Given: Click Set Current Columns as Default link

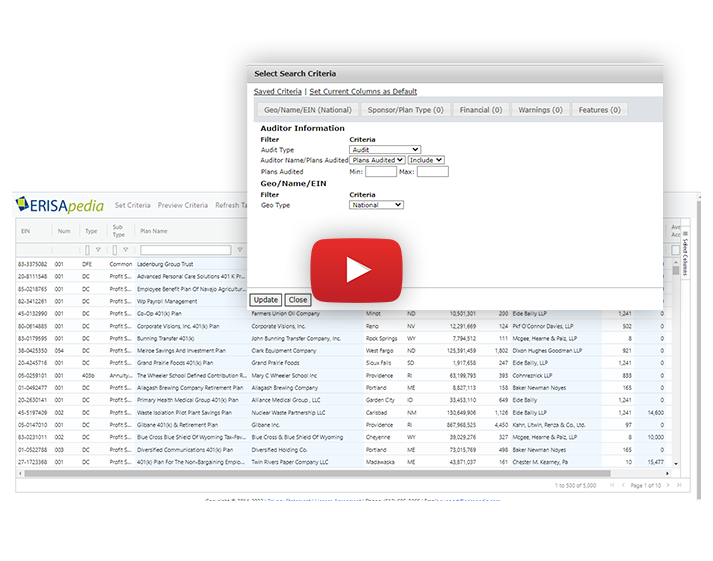Looking at the screenshot, I should pyautogui.click(x=363, y=91).
